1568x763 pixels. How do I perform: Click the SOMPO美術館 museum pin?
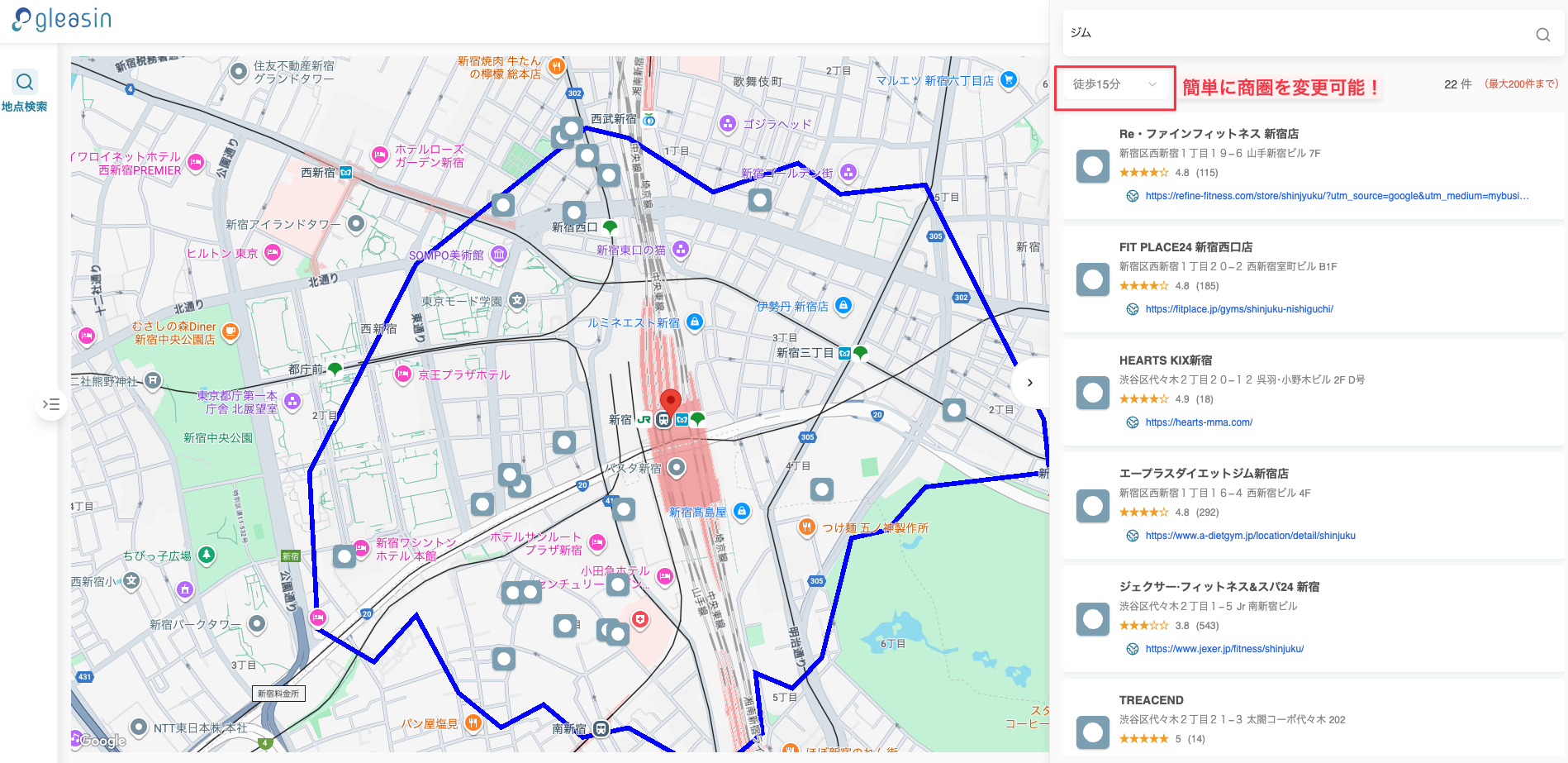(x=499, y=255)
